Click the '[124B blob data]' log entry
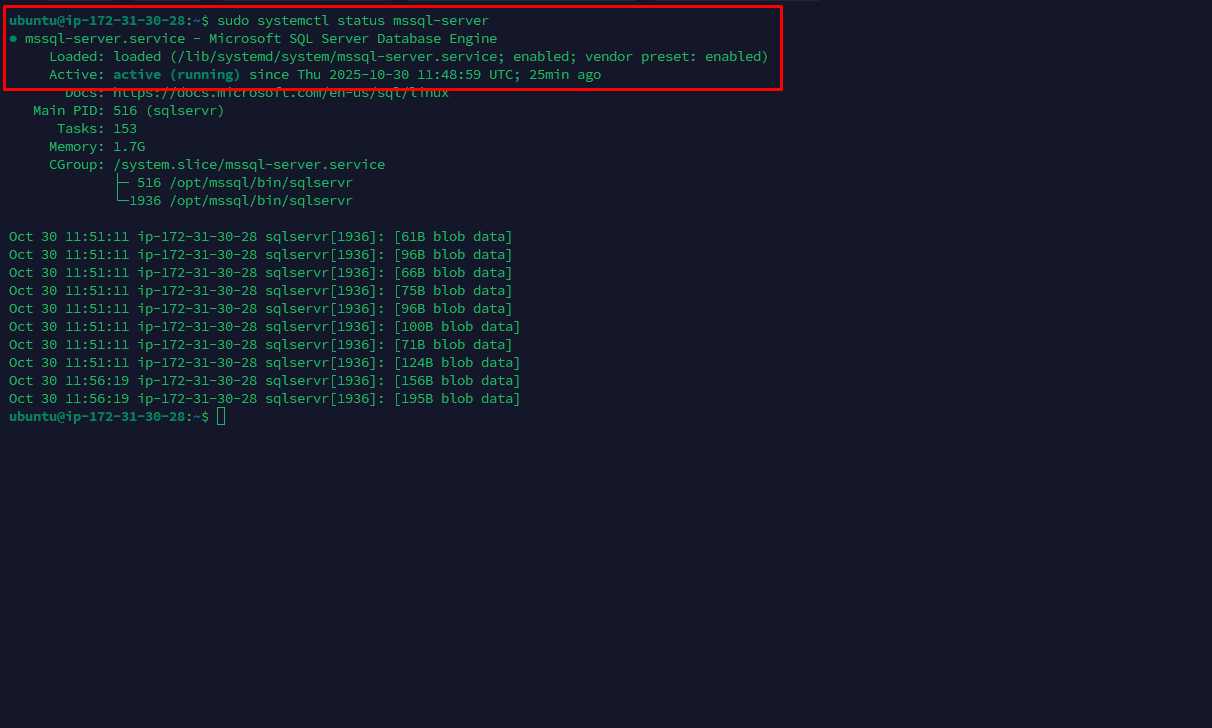 [457, 363]
